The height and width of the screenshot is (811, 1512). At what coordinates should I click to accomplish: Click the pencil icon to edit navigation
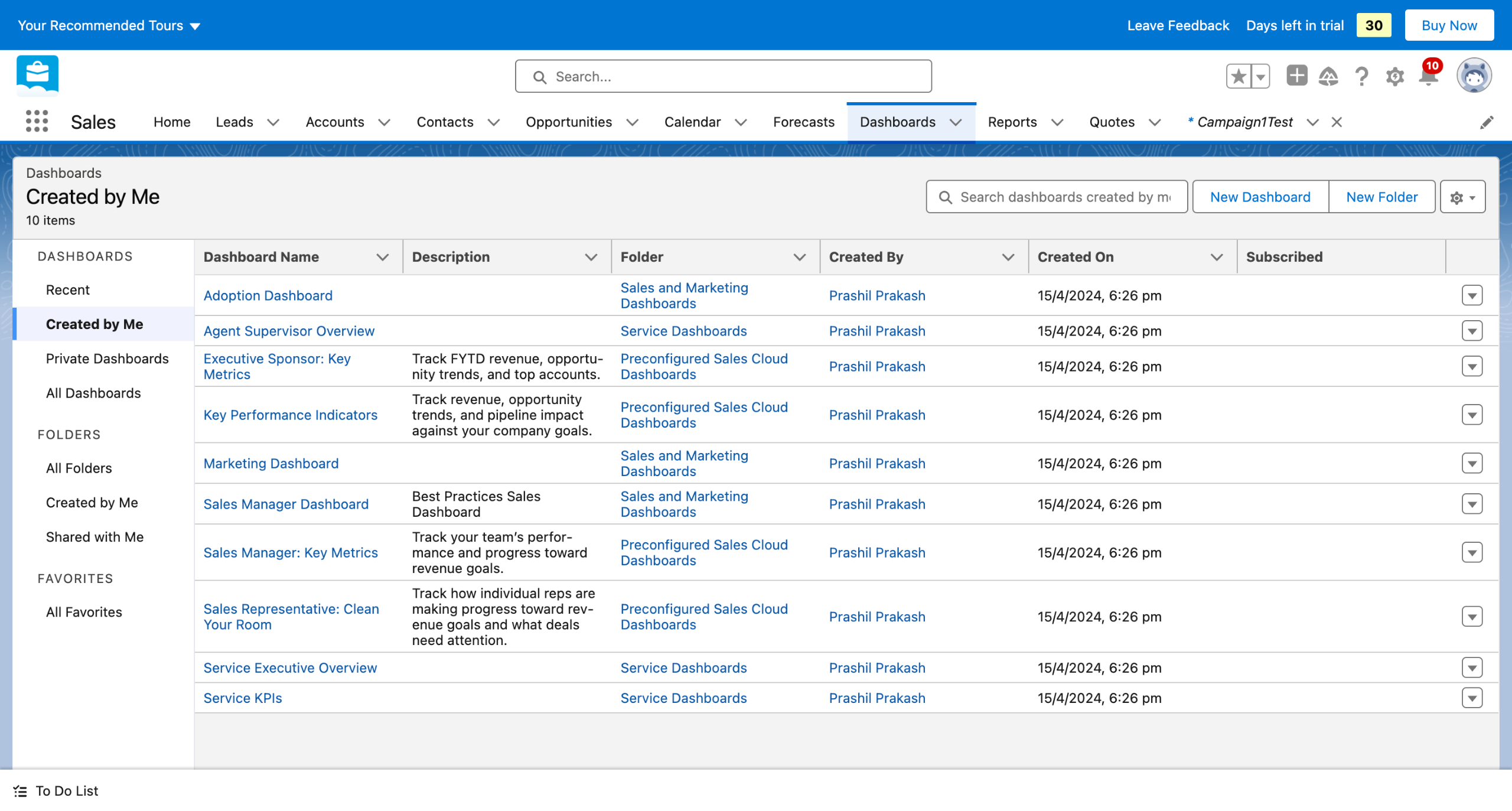(x=1487, y=122)
